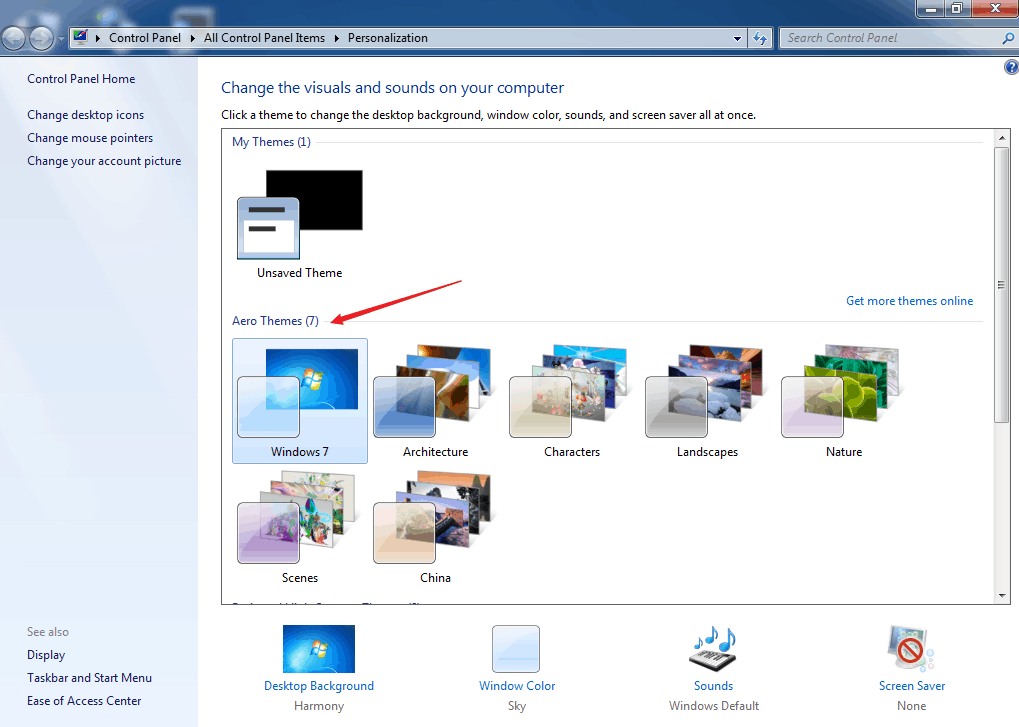Viewport: 1019px width, 727px height.
Task: Click the Help question mark icon
Action: (x=1011, y=67)
